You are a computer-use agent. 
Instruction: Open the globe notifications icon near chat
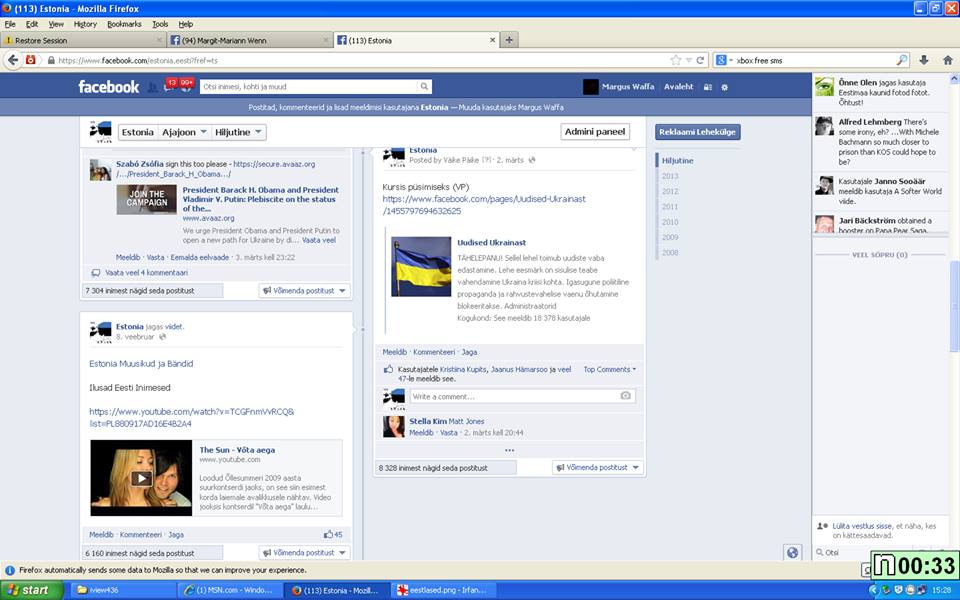click(792, 552)
